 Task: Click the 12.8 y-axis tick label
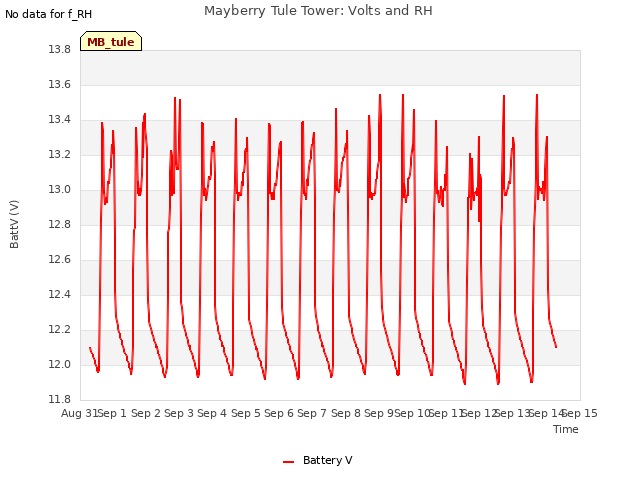coord(60,224)
